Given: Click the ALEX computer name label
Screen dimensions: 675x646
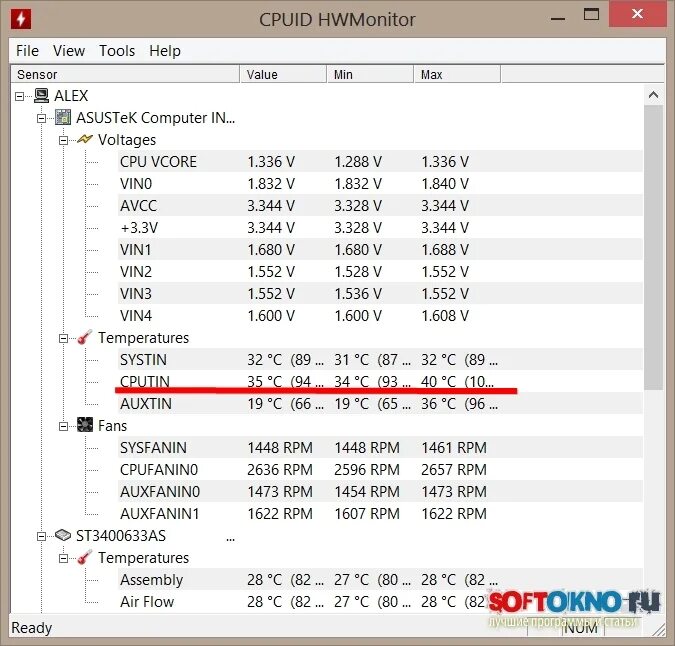Looking at the screenshot, I should [71, 96].
